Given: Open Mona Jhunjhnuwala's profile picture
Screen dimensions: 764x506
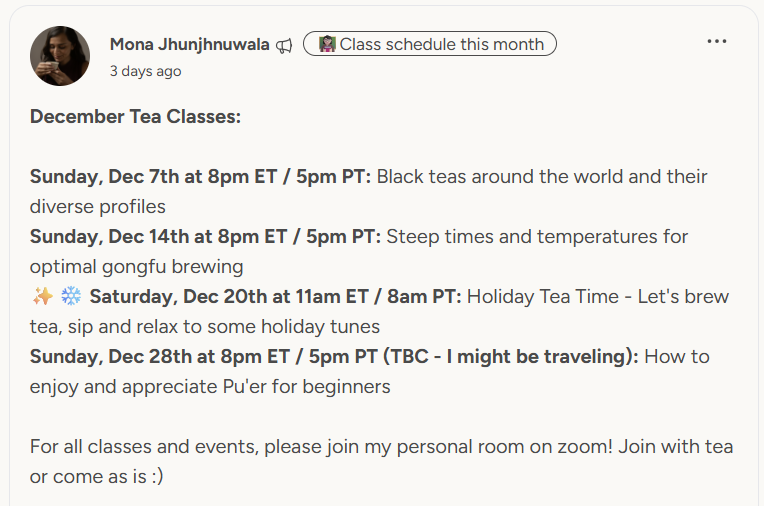Looking at the screenshot, I should click(61, 56).
